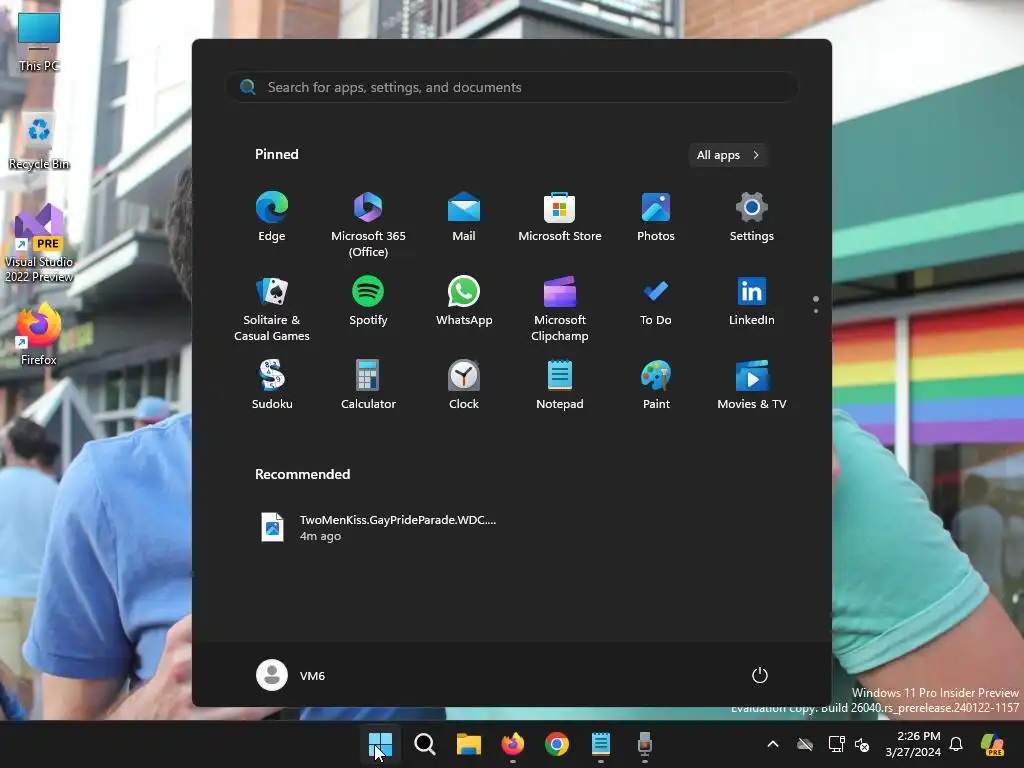Open recommended file TwoMenKiss.GayPrideParade.WDC

(x=379, y=528)
